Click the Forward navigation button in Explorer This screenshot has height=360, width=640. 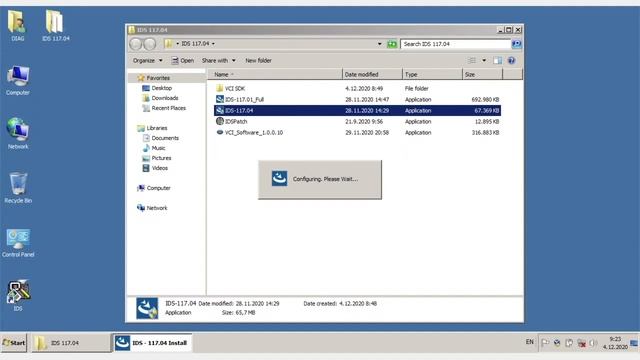coord(150,44)
